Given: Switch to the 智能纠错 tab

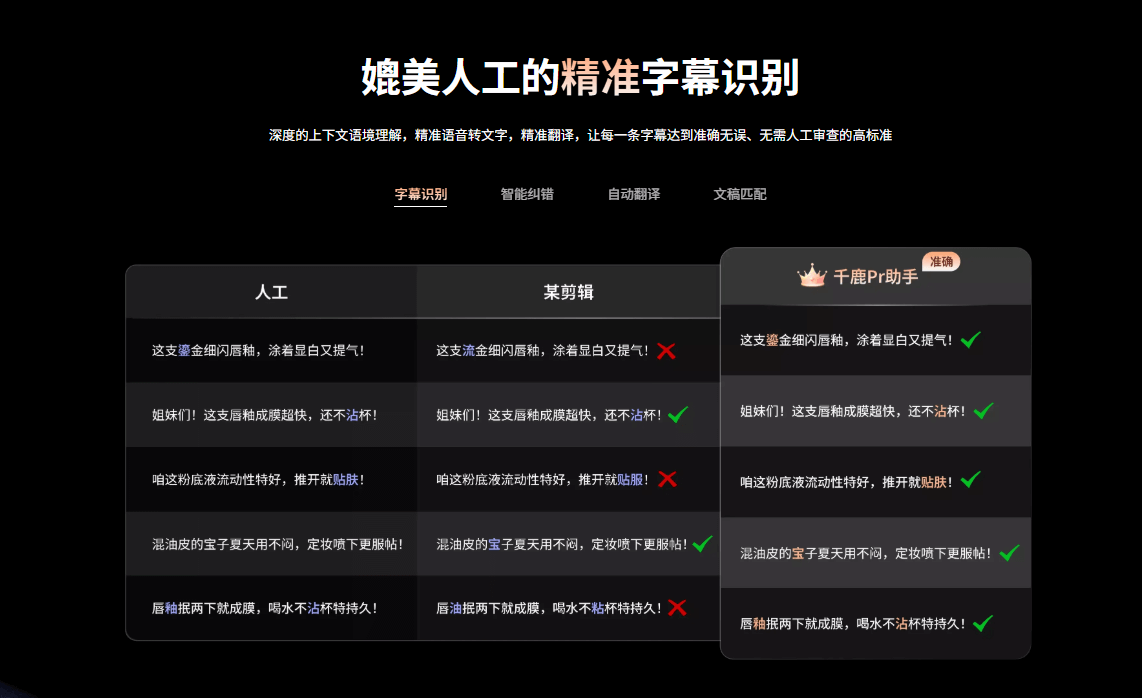Looking at the screenshot, I should (526, 194).
